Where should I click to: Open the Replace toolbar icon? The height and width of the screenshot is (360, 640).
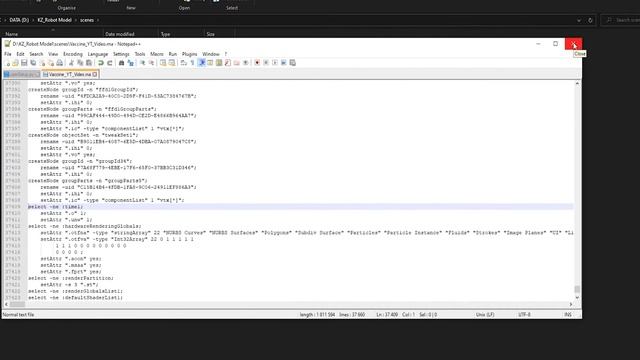(131, 63)
